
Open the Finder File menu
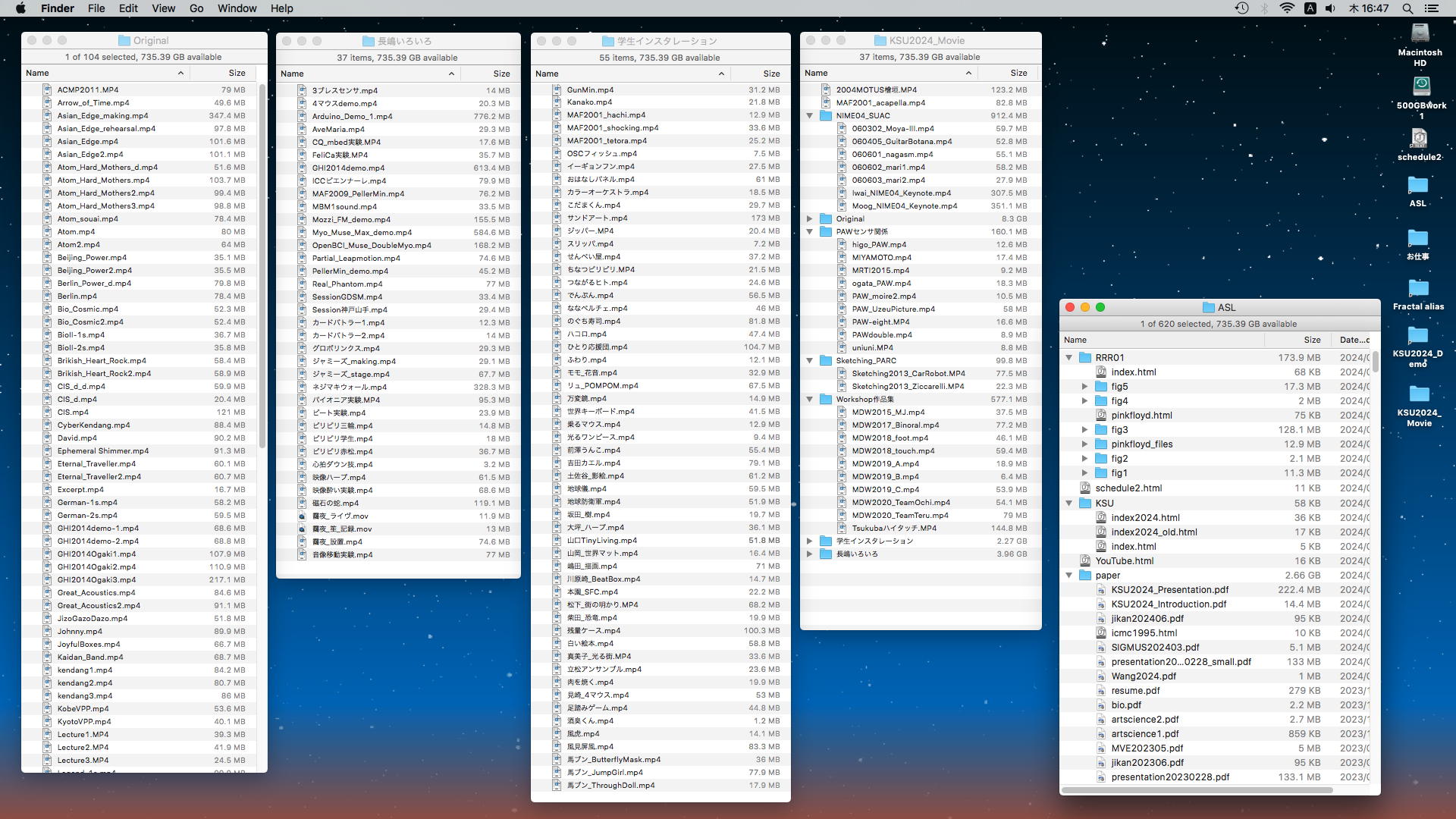pos(96,8)
